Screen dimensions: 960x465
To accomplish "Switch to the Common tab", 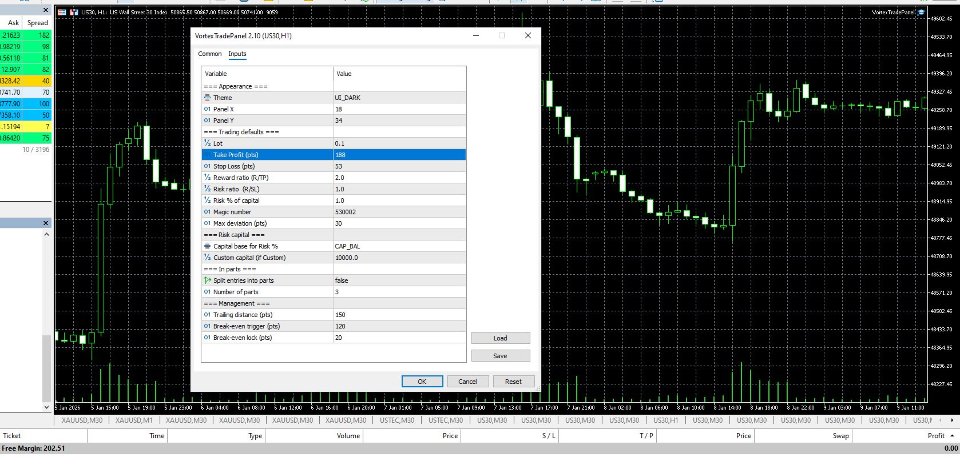I will (x=209, y=54).
